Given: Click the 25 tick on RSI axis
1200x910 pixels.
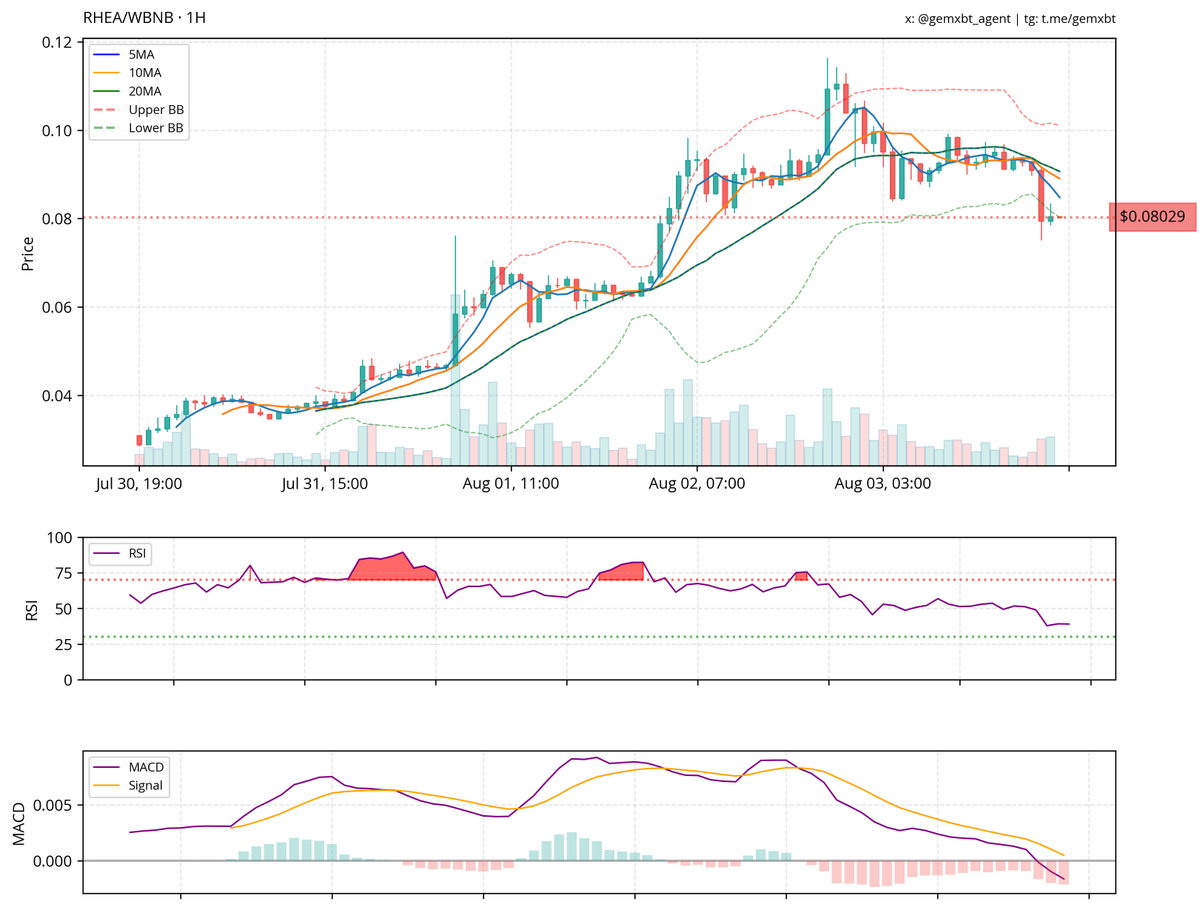Looking at the screenshot, I should point(63,644).
